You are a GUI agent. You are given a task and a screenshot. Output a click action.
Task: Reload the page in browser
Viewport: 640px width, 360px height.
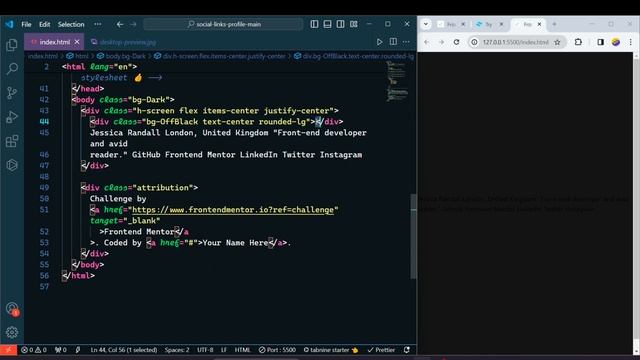(x=456, y=42)
